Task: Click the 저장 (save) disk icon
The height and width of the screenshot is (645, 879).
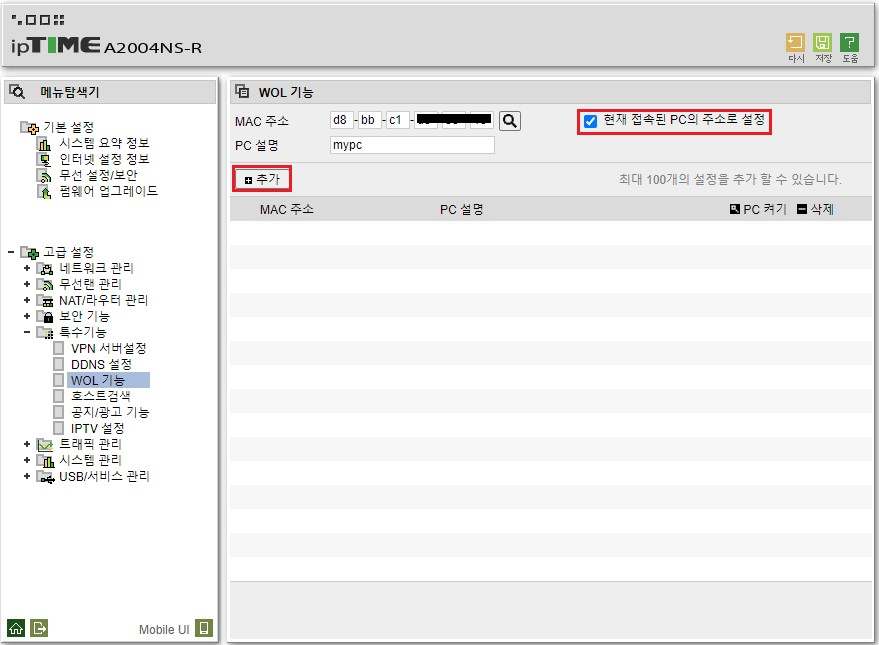Action: [822, 43]
